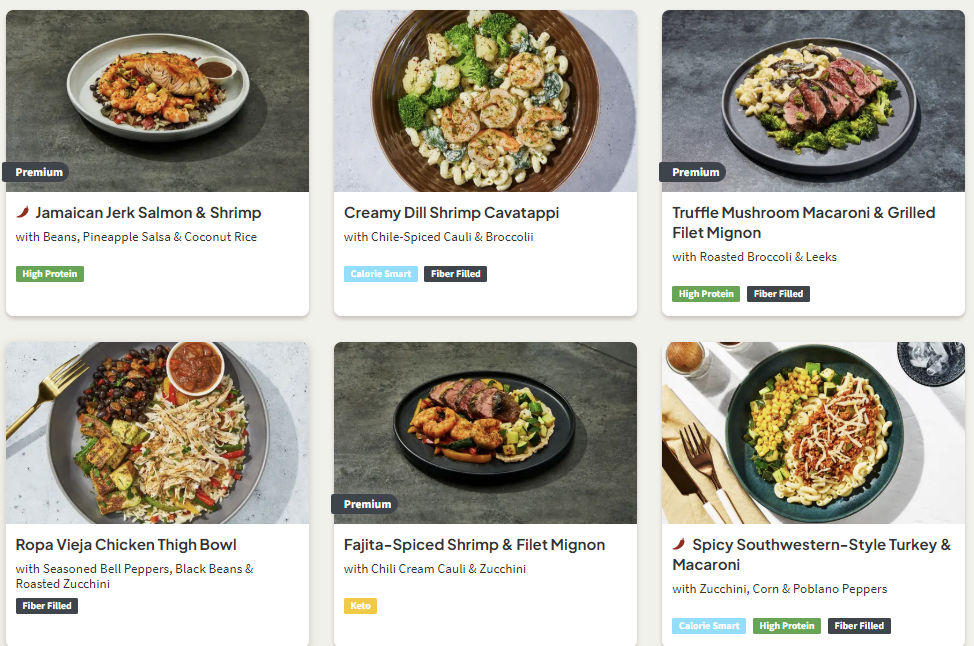This screenshot has width=974, height=646.
Task: Open the Jamaican Jerk Salmon & Shrimp meal photo
Action: [157, 100]
